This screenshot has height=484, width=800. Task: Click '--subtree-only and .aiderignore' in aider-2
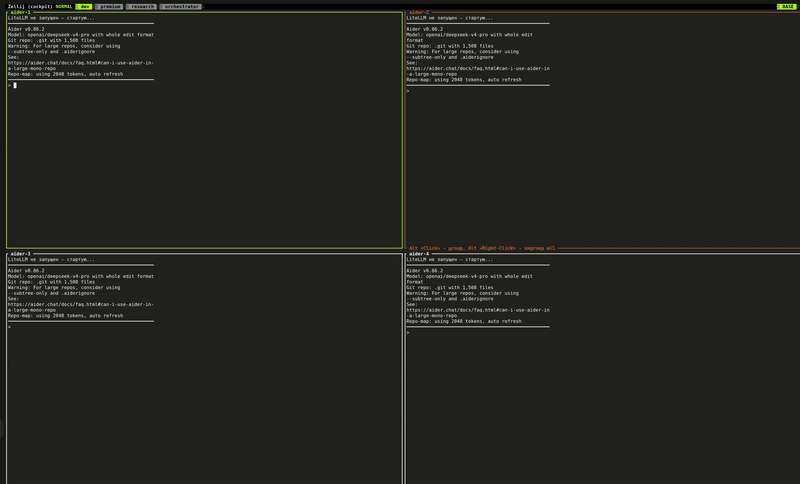pos(449,57)
